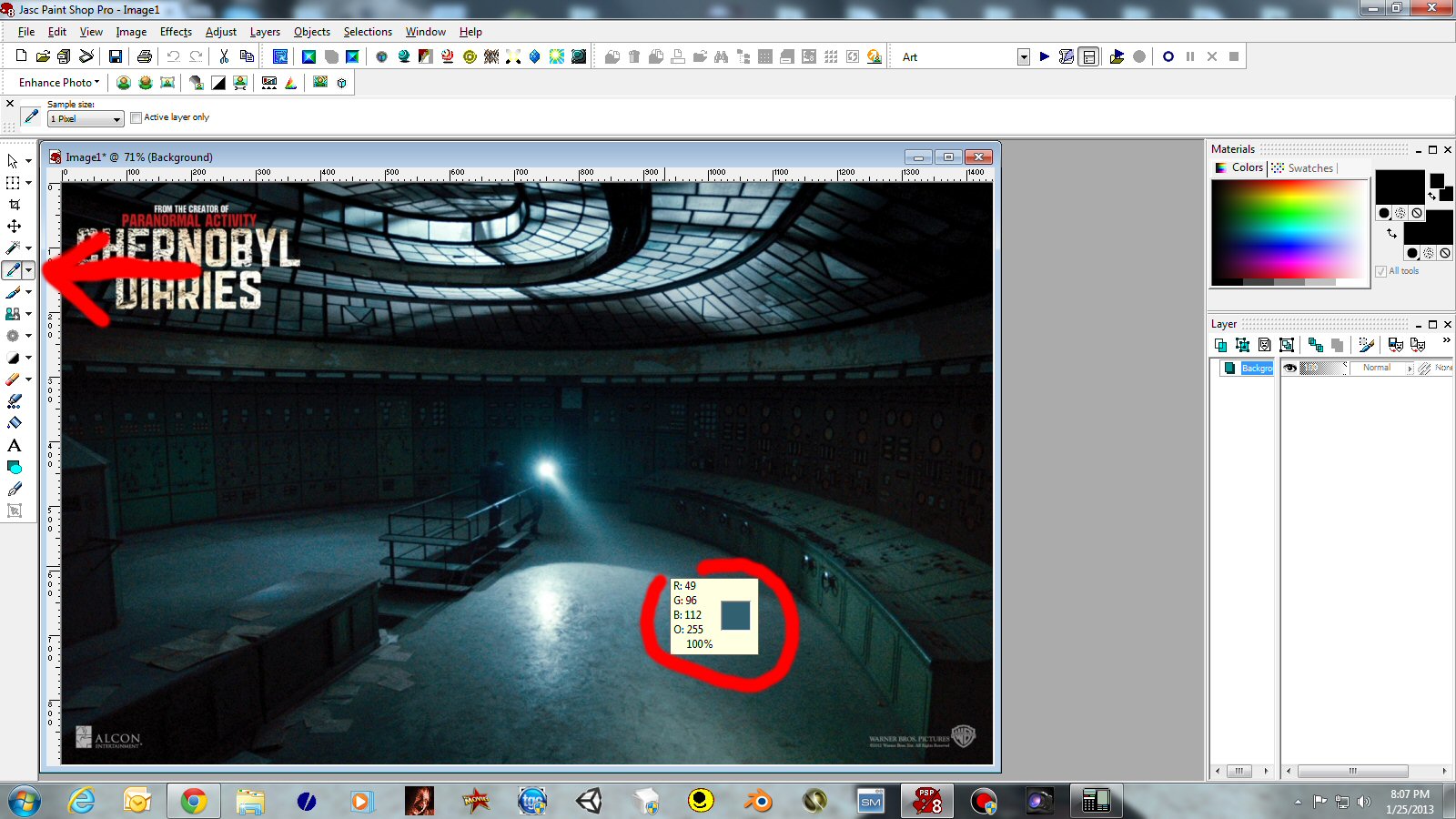This screenshot has width=1456, height=819.
Task: Run the selected script with play arrow
Action: (x=1044, y=56)
